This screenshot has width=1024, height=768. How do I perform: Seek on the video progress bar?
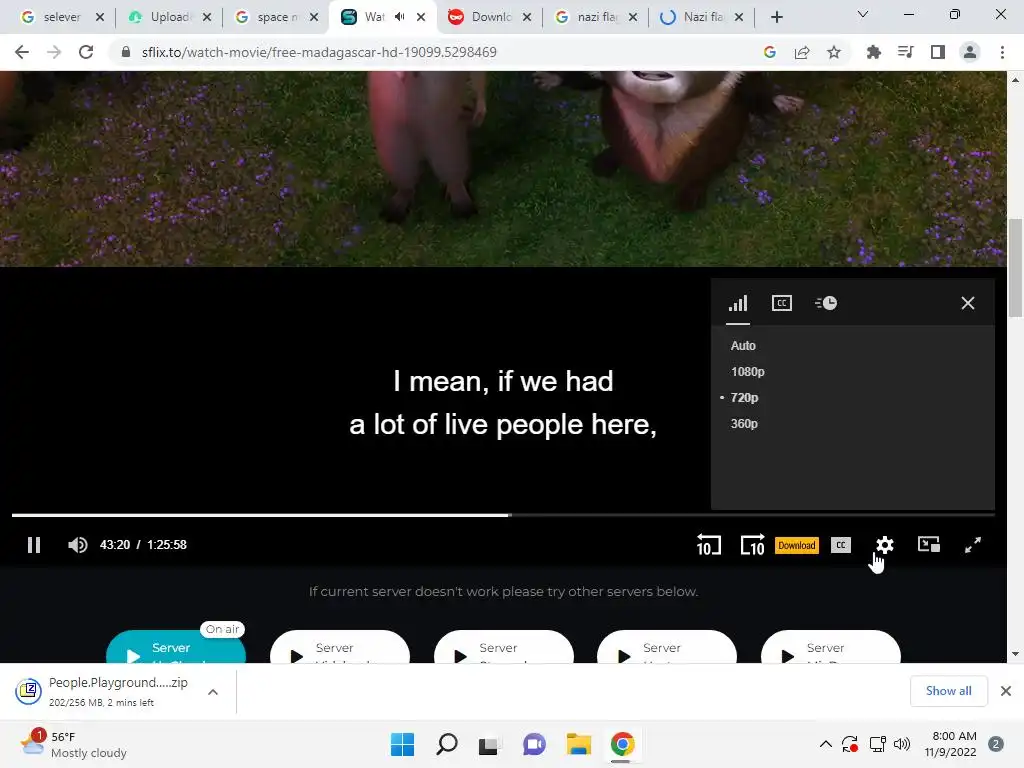point(503,515)
